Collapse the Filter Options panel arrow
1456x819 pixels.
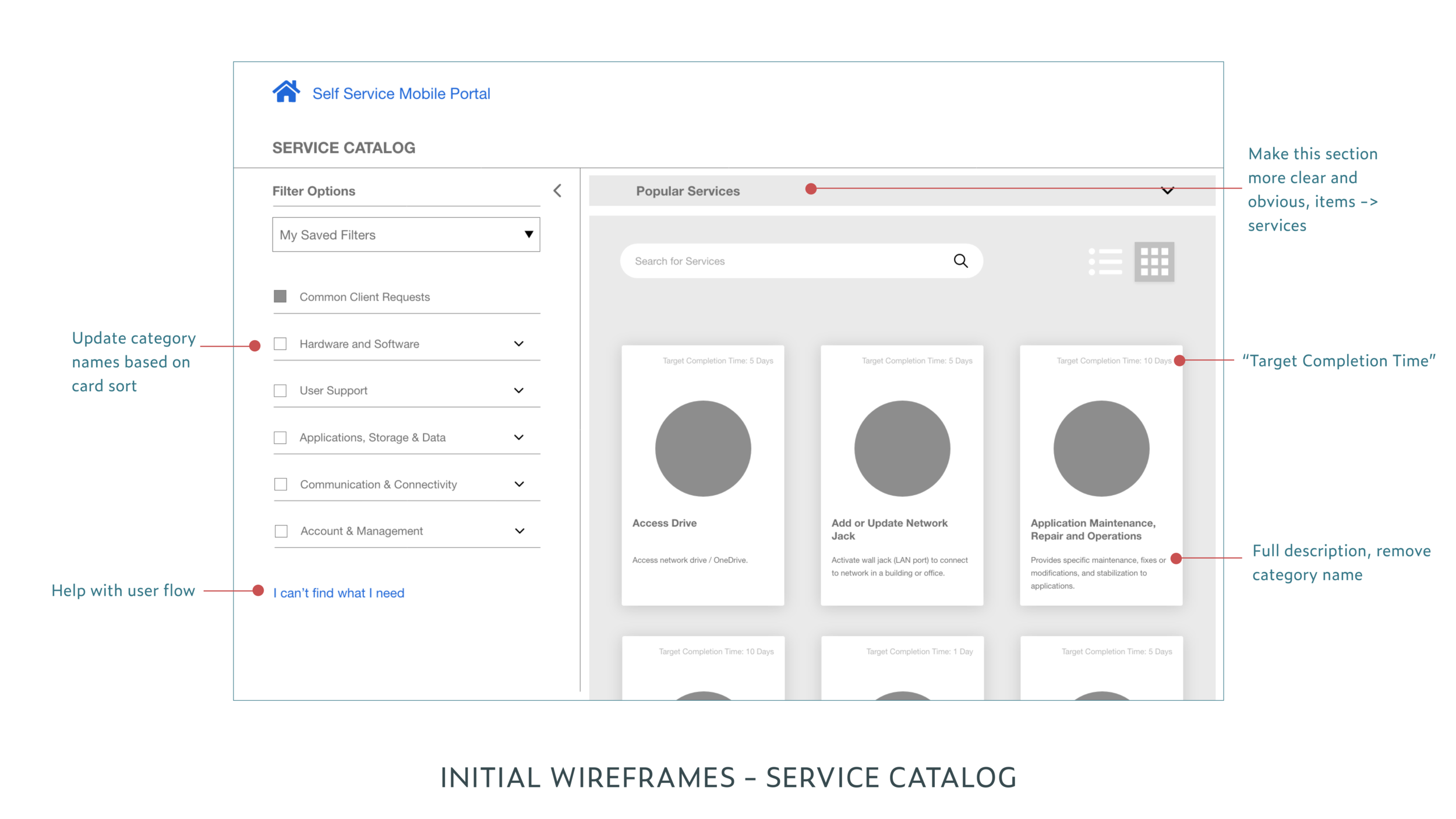(557, 191)
